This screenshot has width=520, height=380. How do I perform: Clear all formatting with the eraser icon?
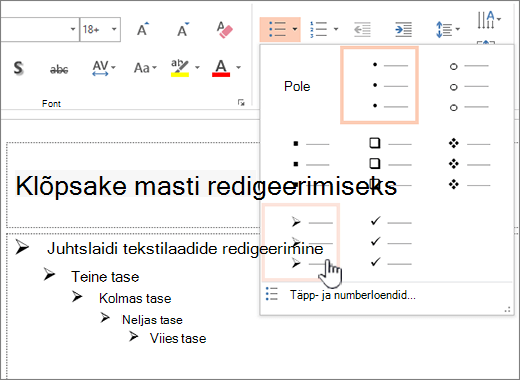point(224,30)
